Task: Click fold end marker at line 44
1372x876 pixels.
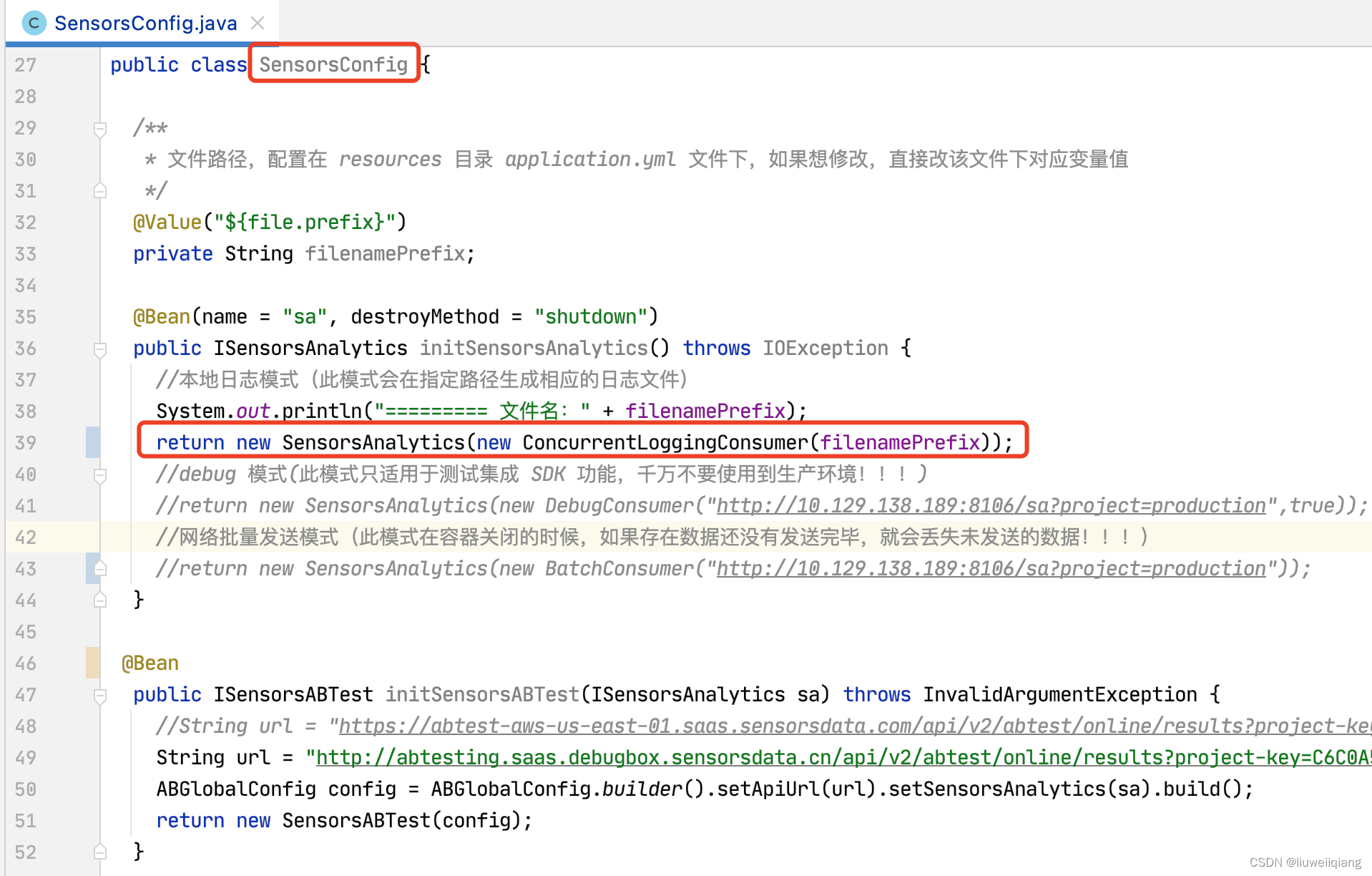Action: [100, 600]
